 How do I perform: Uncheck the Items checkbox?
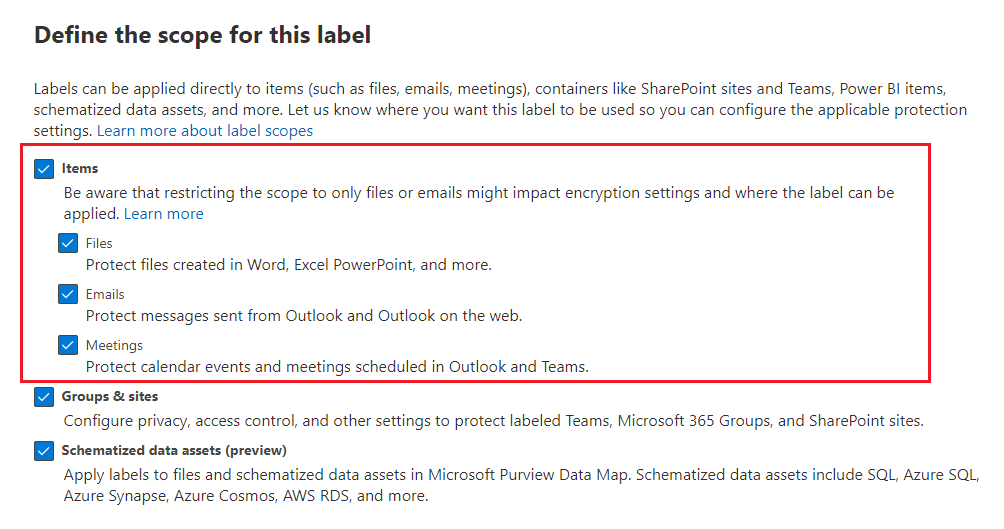[x=43, y=169]
